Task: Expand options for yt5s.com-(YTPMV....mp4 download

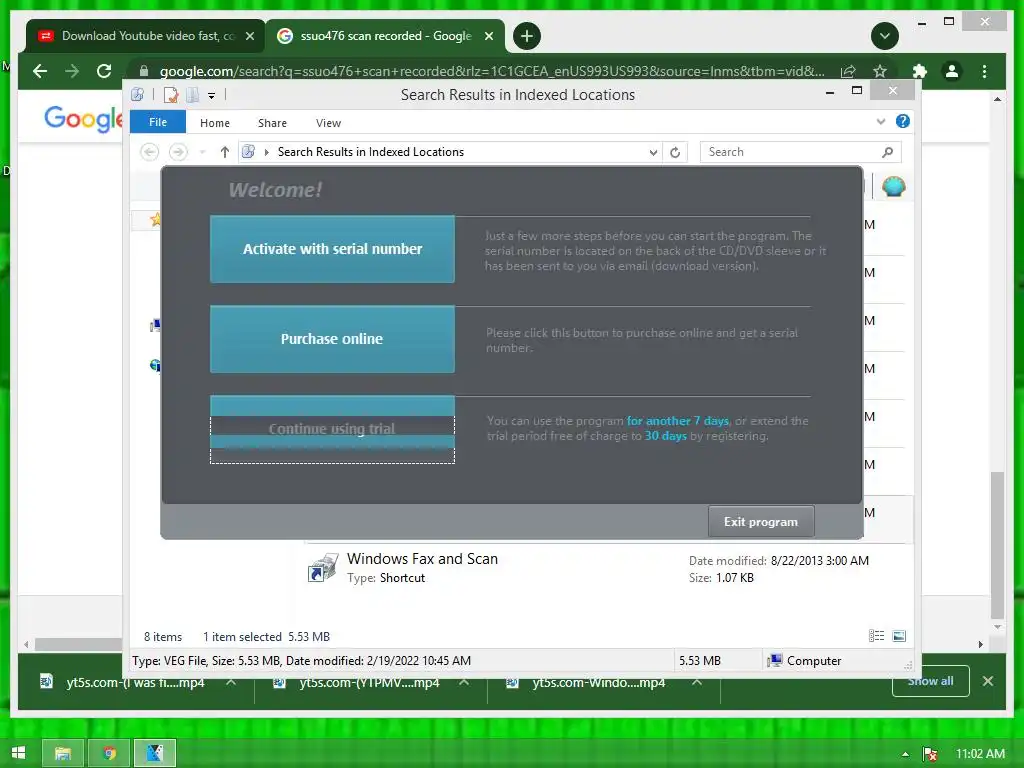Action: [x=464, y=682]
